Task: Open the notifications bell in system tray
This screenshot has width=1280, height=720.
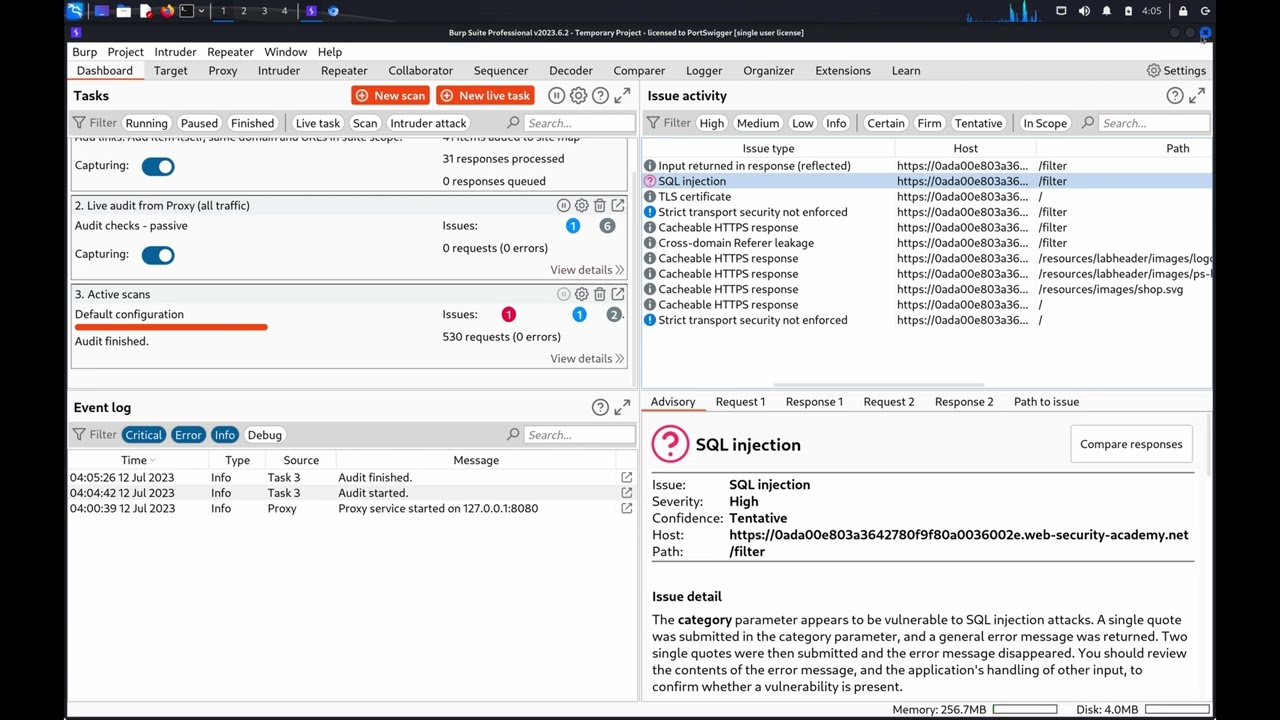Action: 1106,11
